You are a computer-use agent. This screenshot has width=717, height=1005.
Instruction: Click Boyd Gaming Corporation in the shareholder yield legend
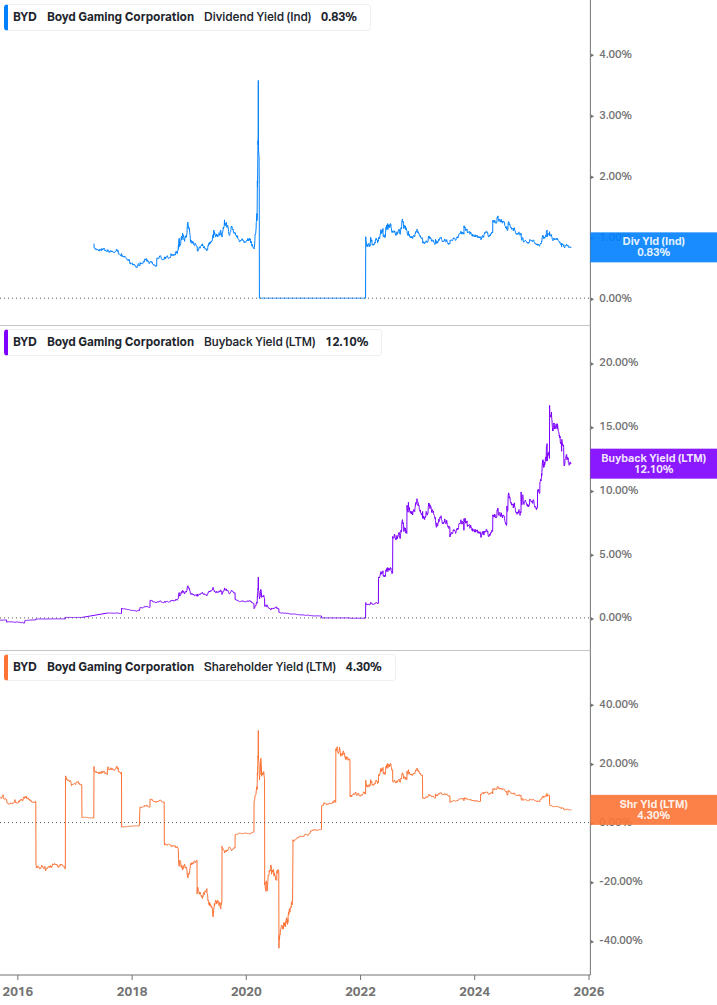(x=120, y=667)
